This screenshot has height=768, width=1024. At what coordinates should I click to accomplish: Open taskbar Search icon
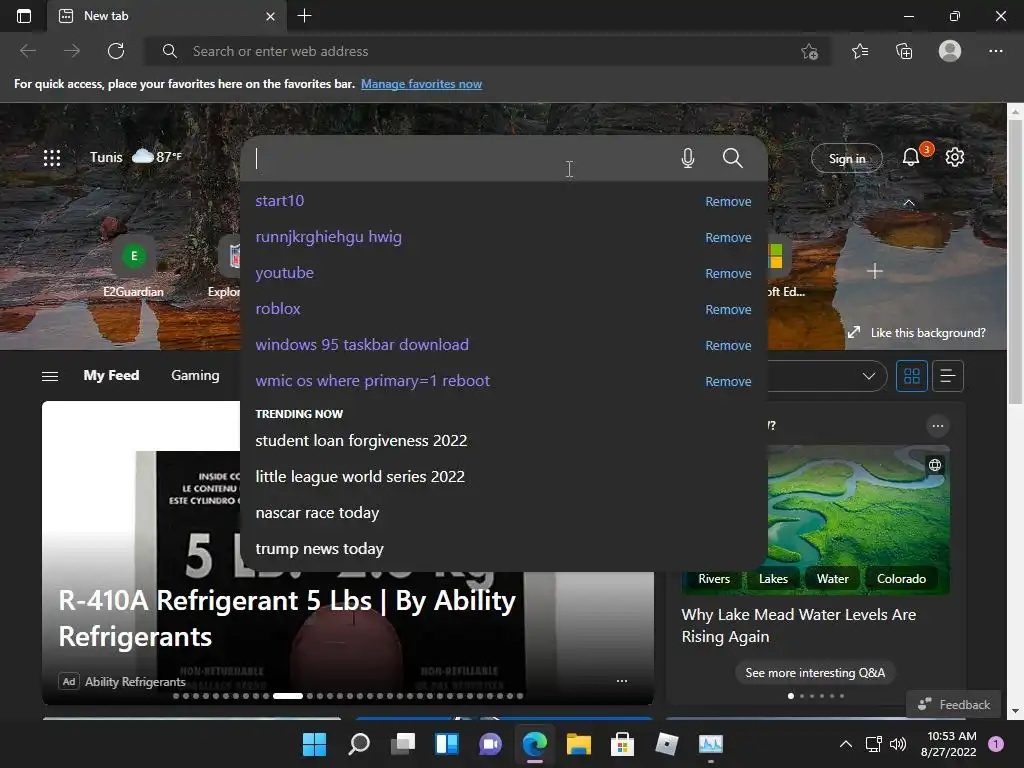pos(359,744)
